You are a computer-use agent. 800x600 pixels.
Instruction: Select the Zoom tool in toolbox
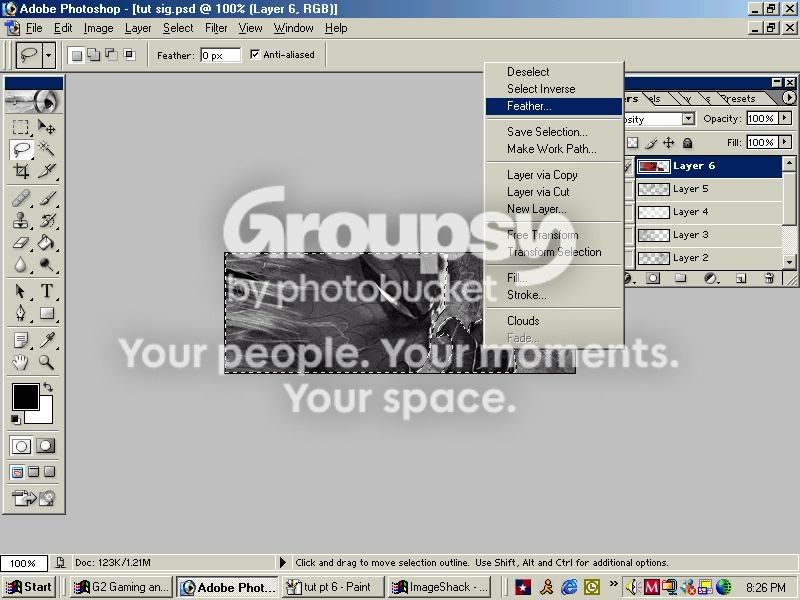click(46, 362)
